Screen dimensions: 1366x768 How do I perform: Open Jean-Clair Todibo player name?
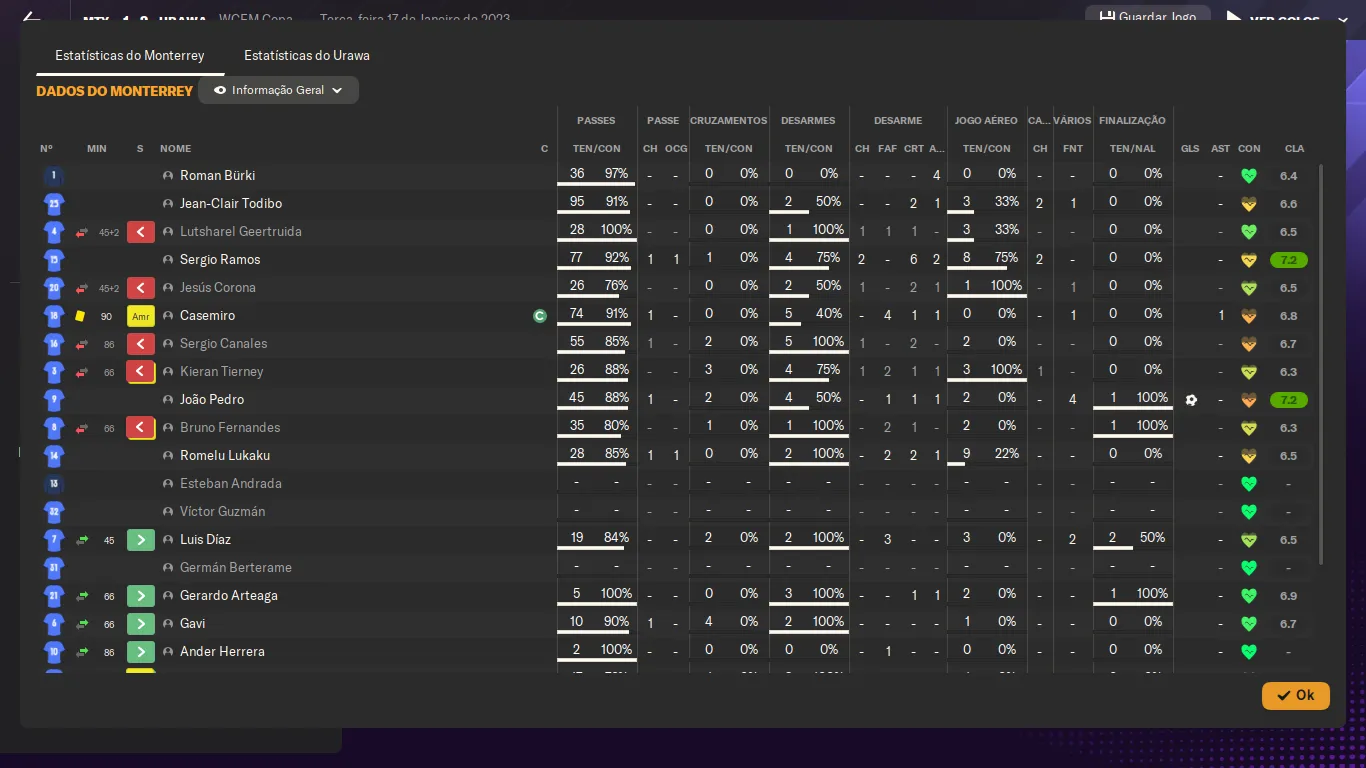[231, 204]
